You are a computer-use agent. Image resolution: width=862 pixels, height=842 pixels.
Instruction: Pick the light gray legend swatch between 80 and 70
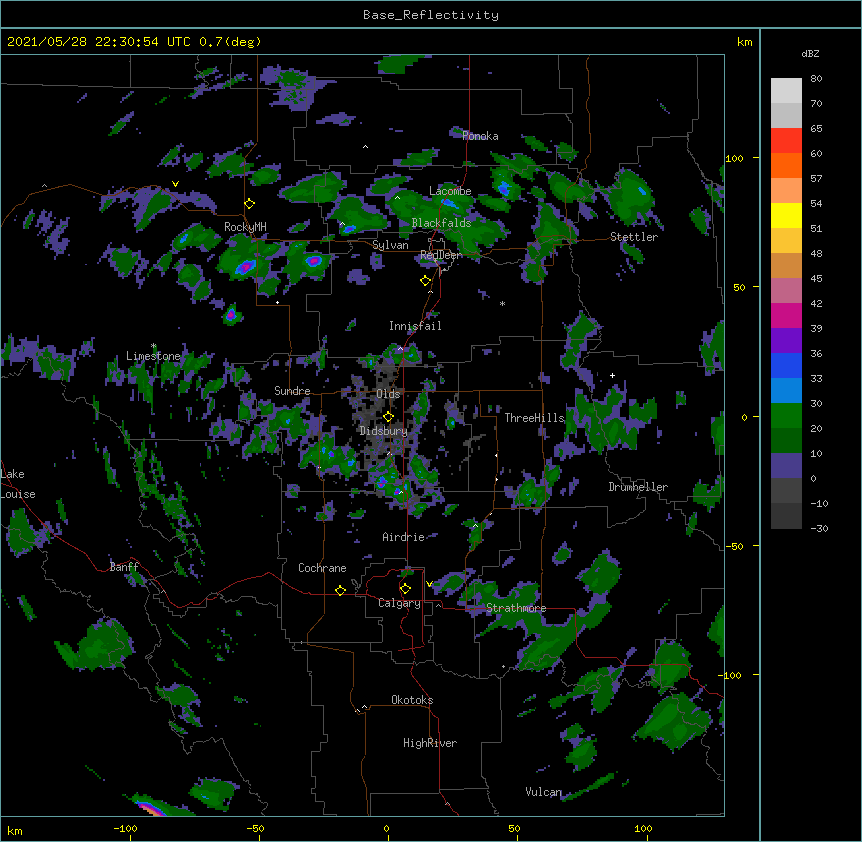pos(786,91)
